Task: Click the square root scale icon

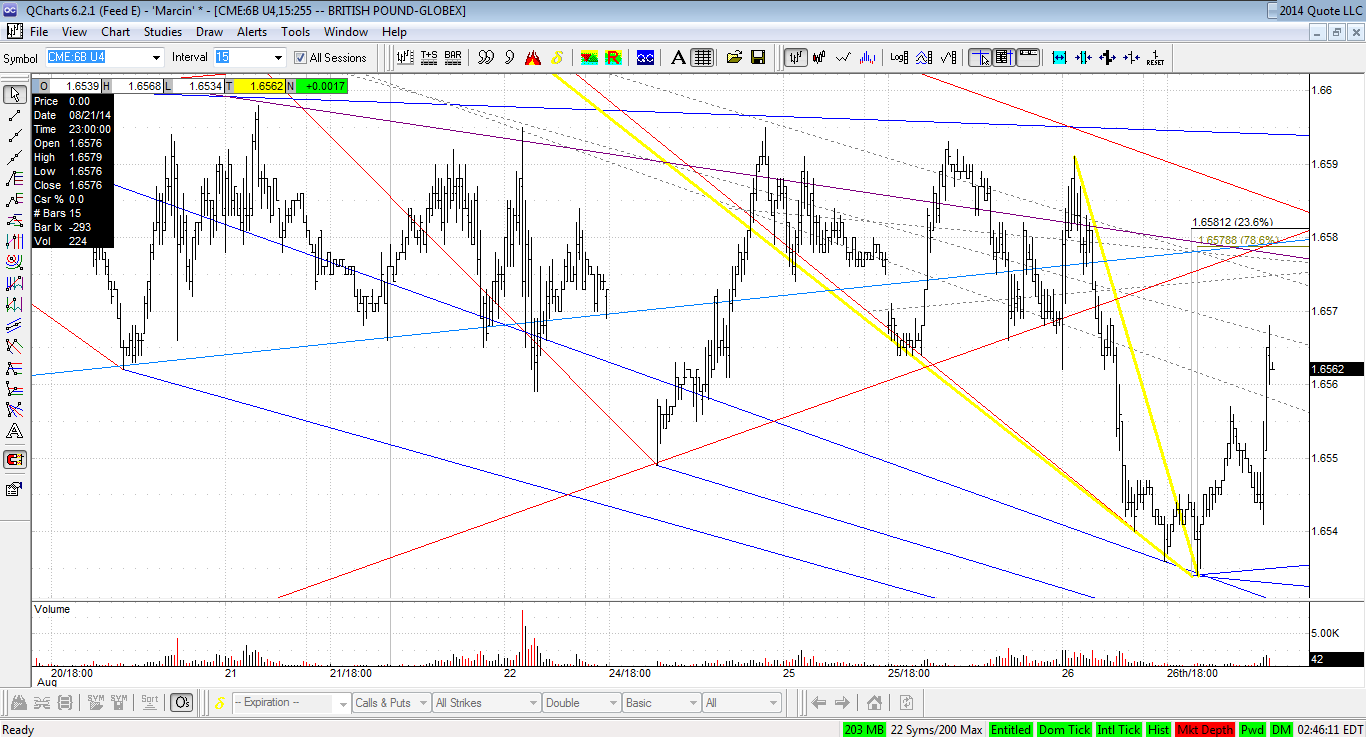Action: coord(948,57)
